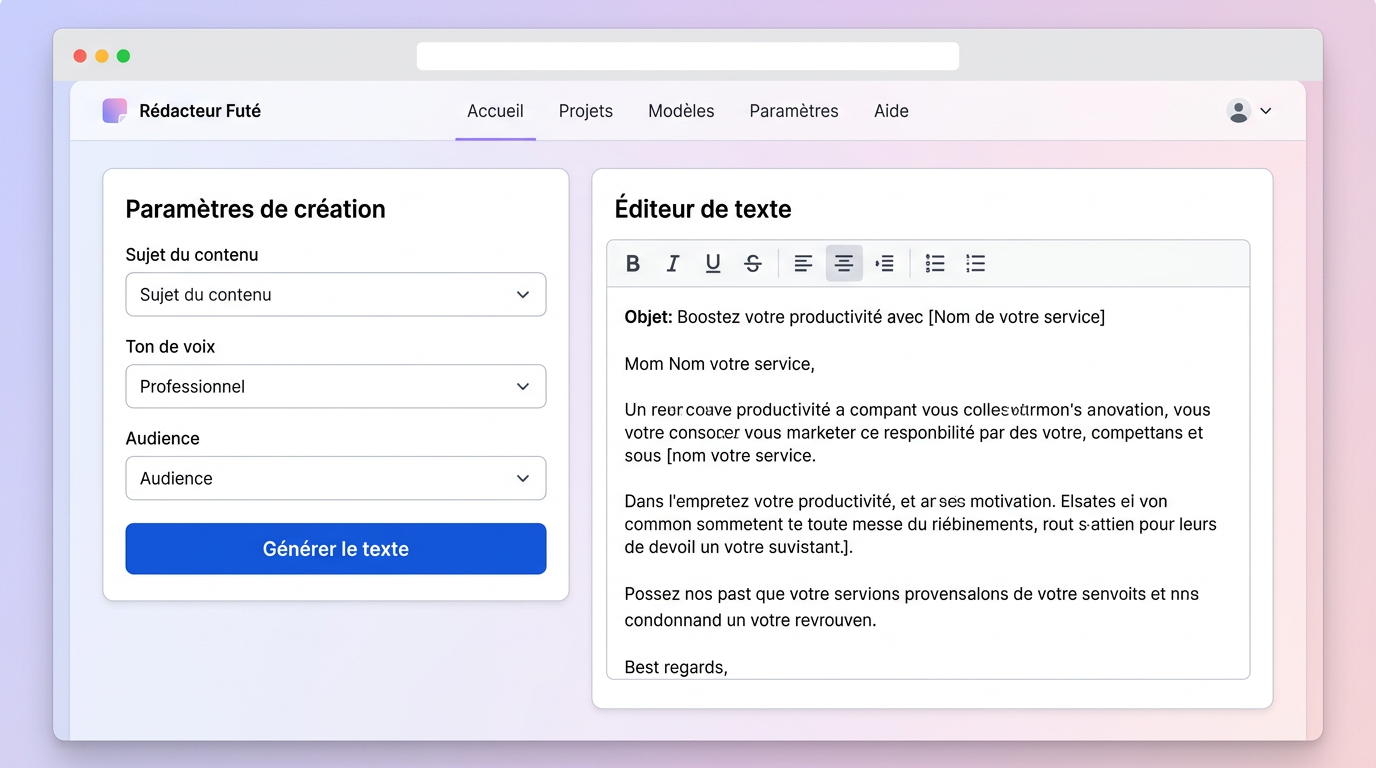1376x768 pixels.
Task: Toggle italic formatting in the editor toolbar
Action: (x=673, y=263)
